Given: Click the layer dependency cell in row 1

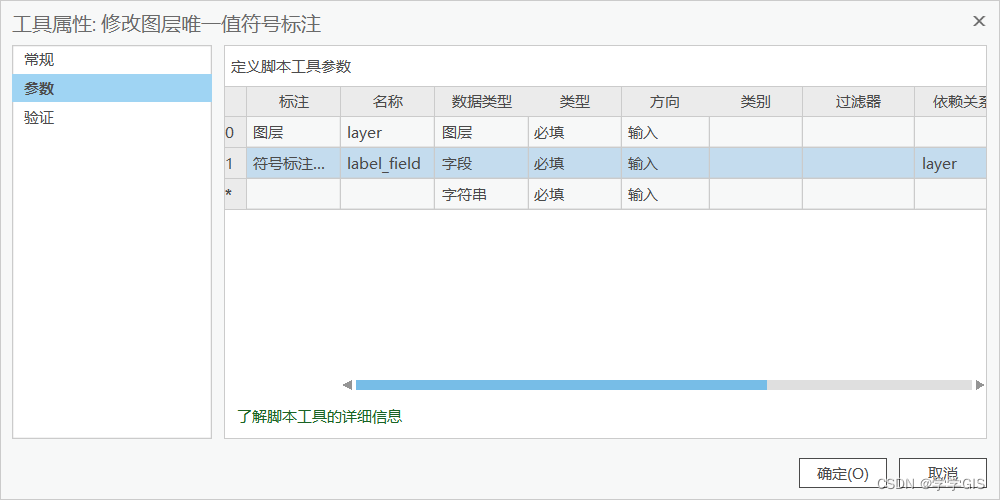Looking at the screenshot, I should (951, 163).
